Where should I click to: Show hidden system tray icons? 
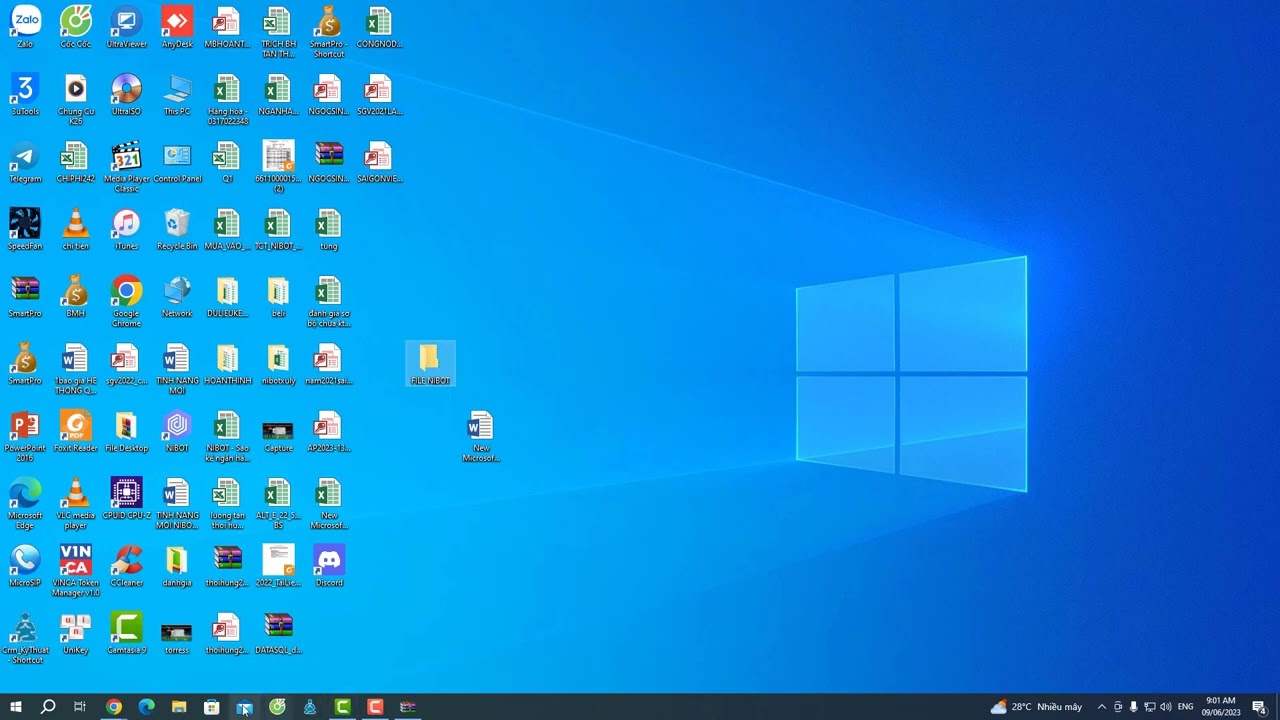point(1102,707)
